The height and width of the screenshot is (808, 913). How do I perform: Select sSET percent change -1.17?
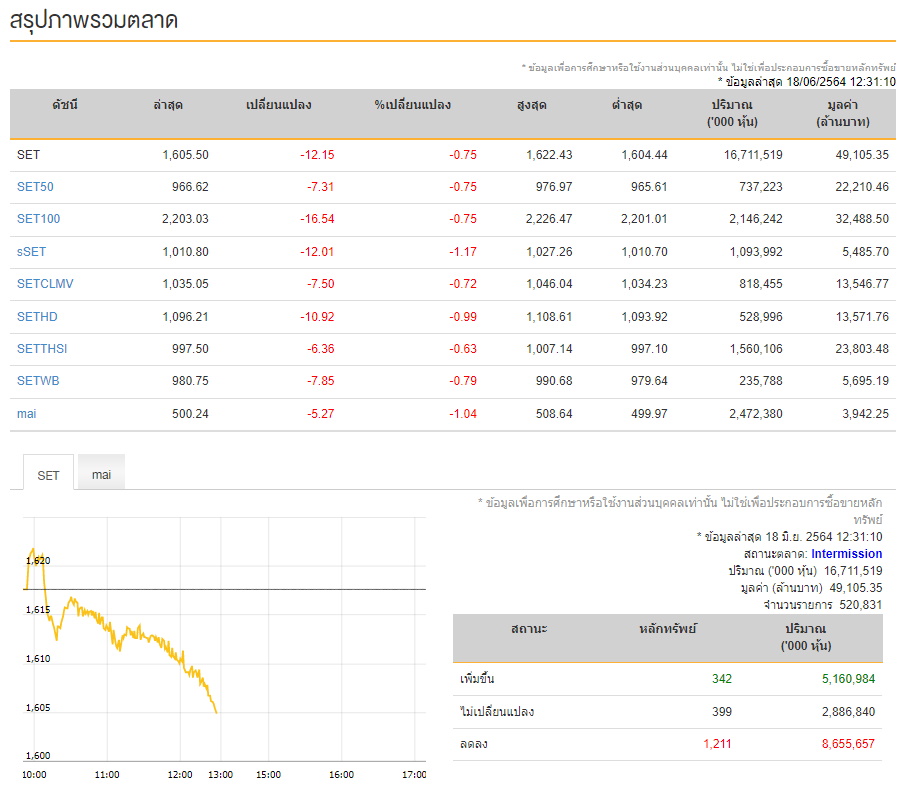(463, 251)
